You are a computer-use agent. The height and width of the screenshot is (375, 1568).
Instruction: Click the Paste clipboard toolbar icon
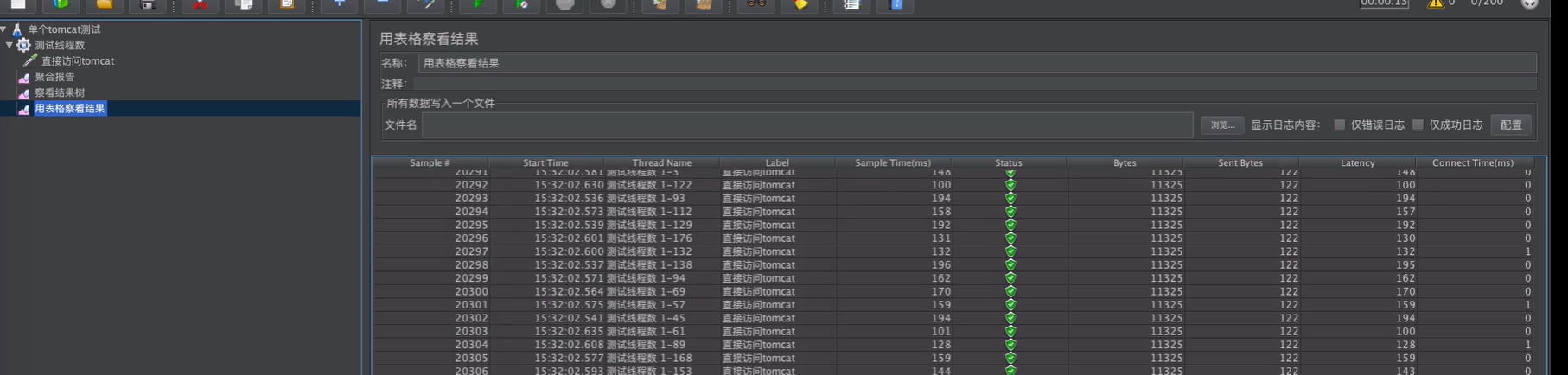(287, 4)
